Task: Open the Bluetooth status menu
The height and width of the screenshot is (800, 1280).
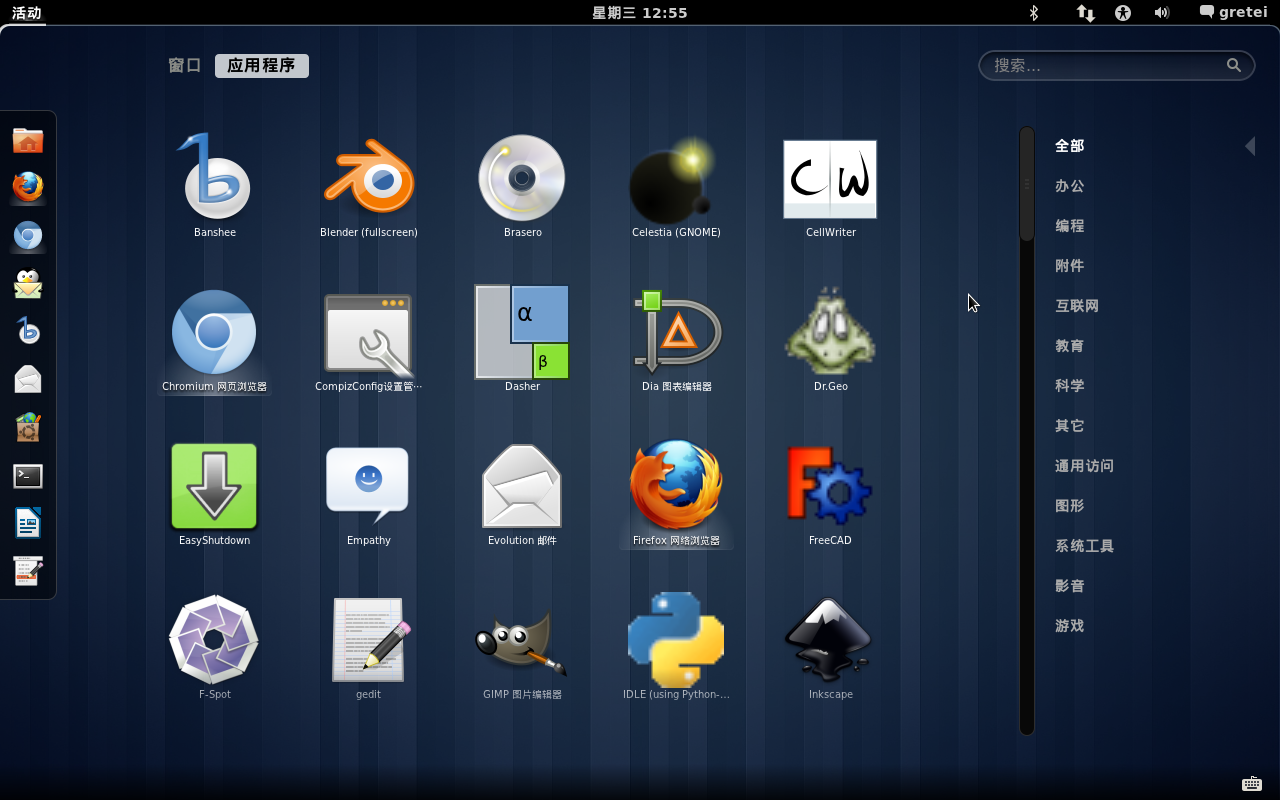Action: point(1035,13)
